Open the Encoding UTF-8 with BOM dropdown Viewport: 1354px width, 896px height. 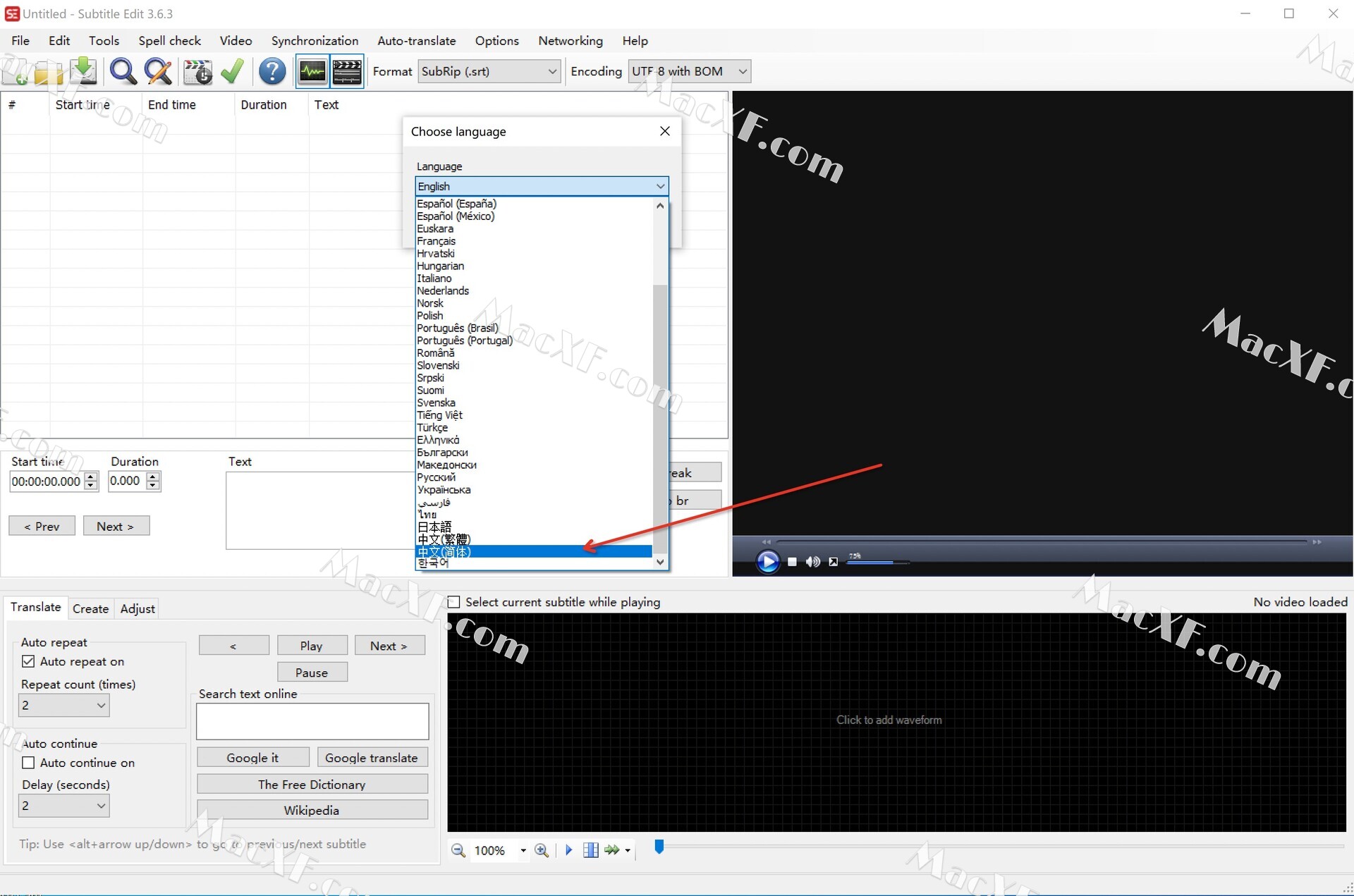[x=689, y=71]
